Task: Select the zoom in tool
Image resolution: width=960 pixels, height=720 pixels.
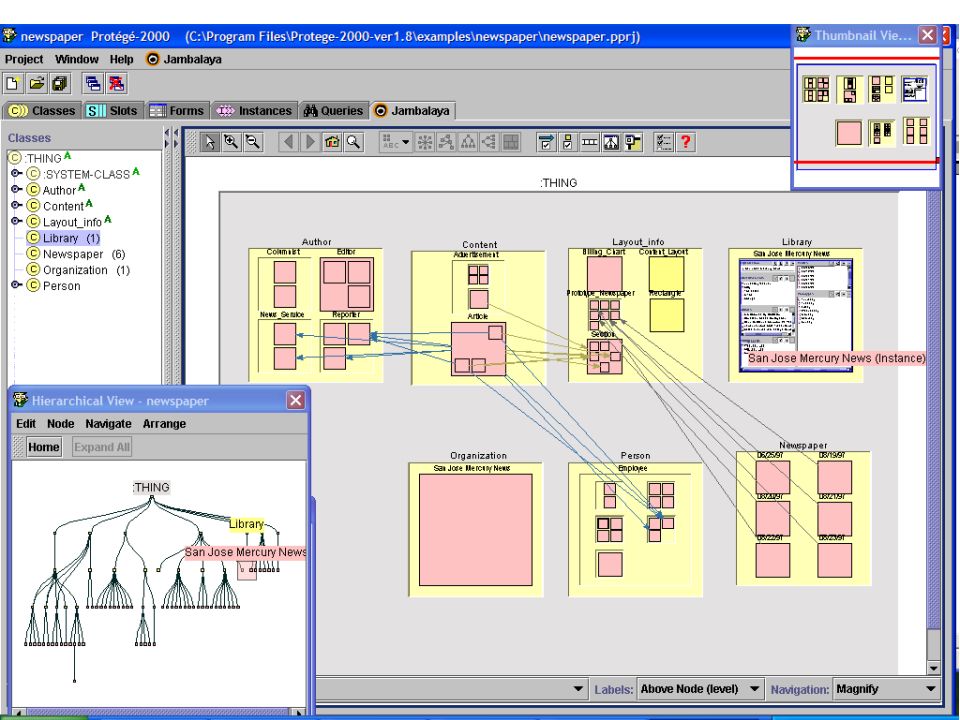Action: click(231, 143)
